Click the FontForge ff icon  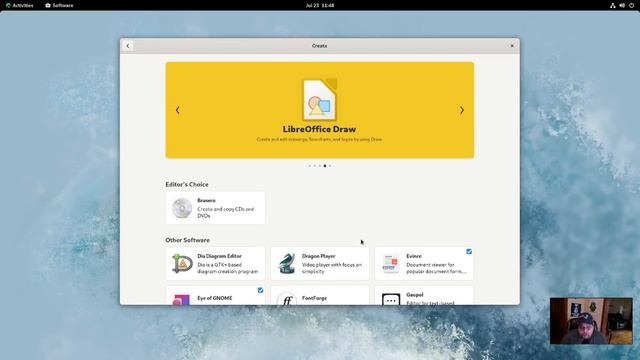287,299
